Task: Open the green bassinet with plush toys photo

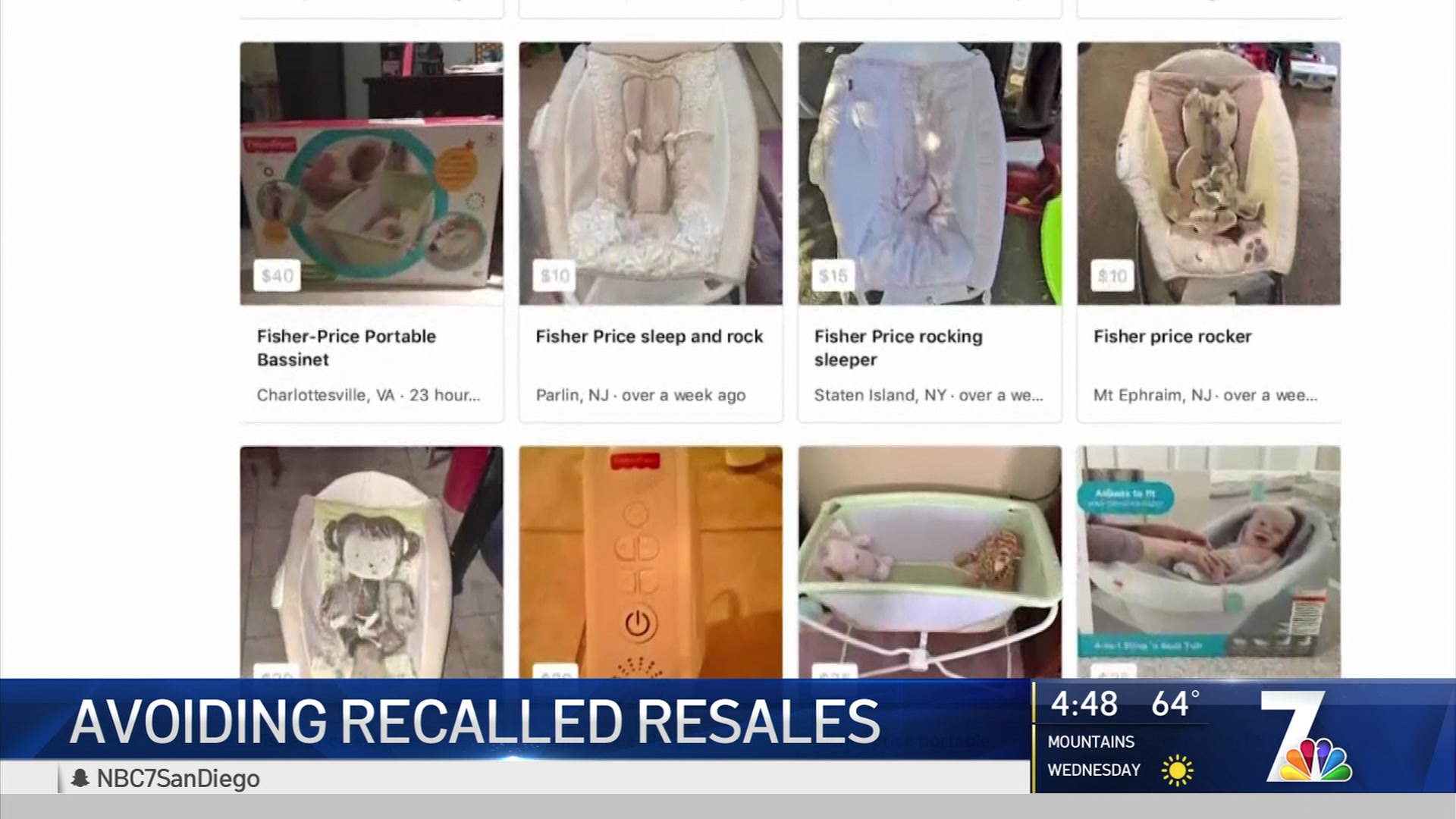Action: click(x=930, y=562)
